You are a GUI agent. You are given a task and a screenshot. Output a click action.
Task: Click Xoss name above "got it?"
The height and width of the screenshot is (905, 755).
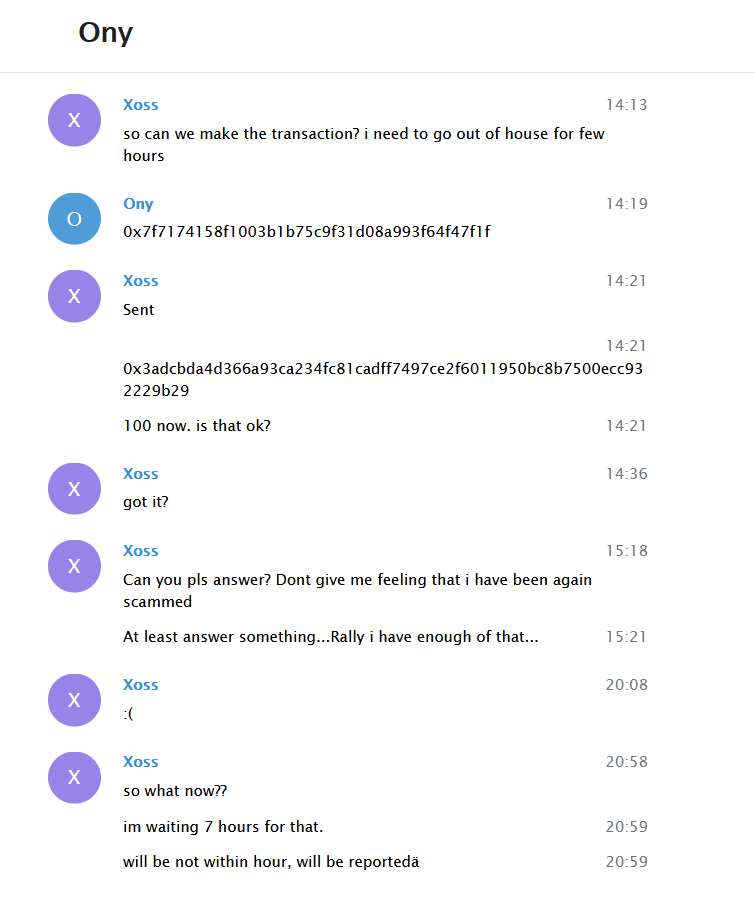coord(140,474)
